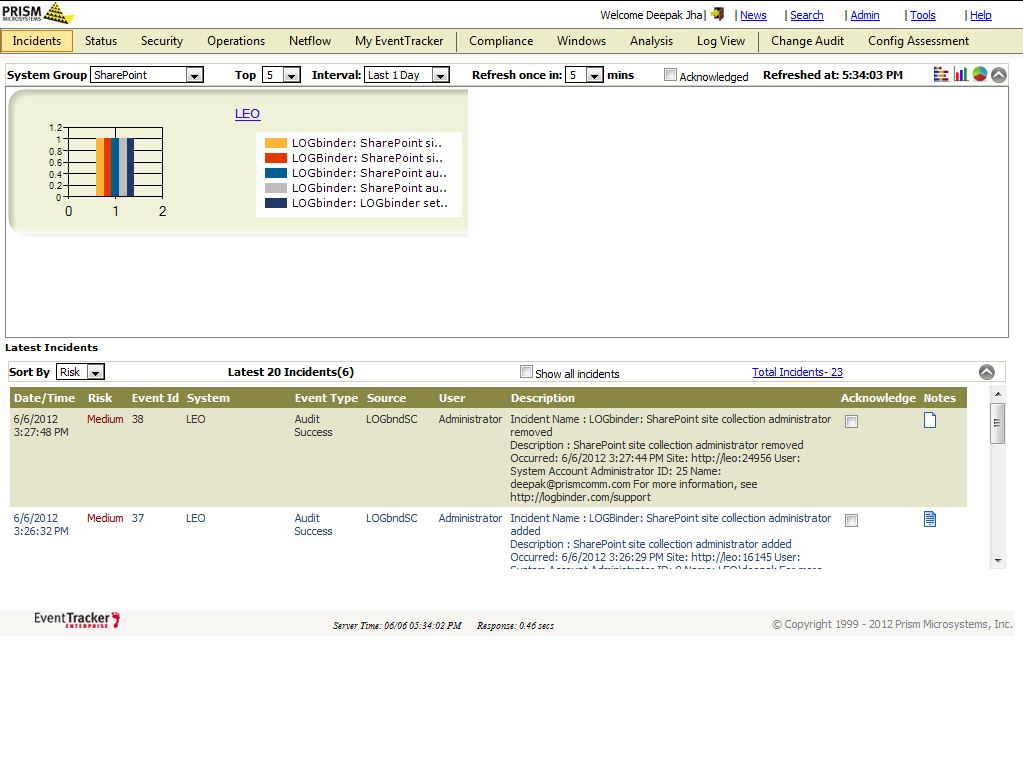Click the News link
Image resolution: width=1023 pixels, height=767 pixels.
[753, 15]
